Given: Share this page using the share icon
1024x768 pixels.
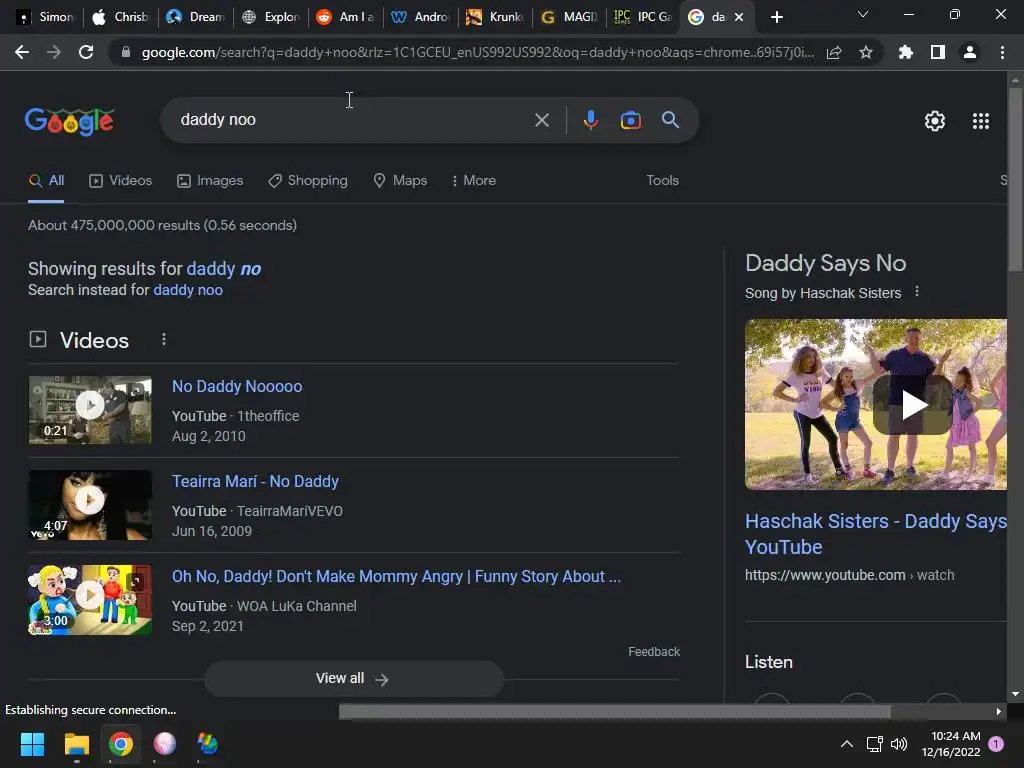Looking at the screenshot, I should pos(834,52).
